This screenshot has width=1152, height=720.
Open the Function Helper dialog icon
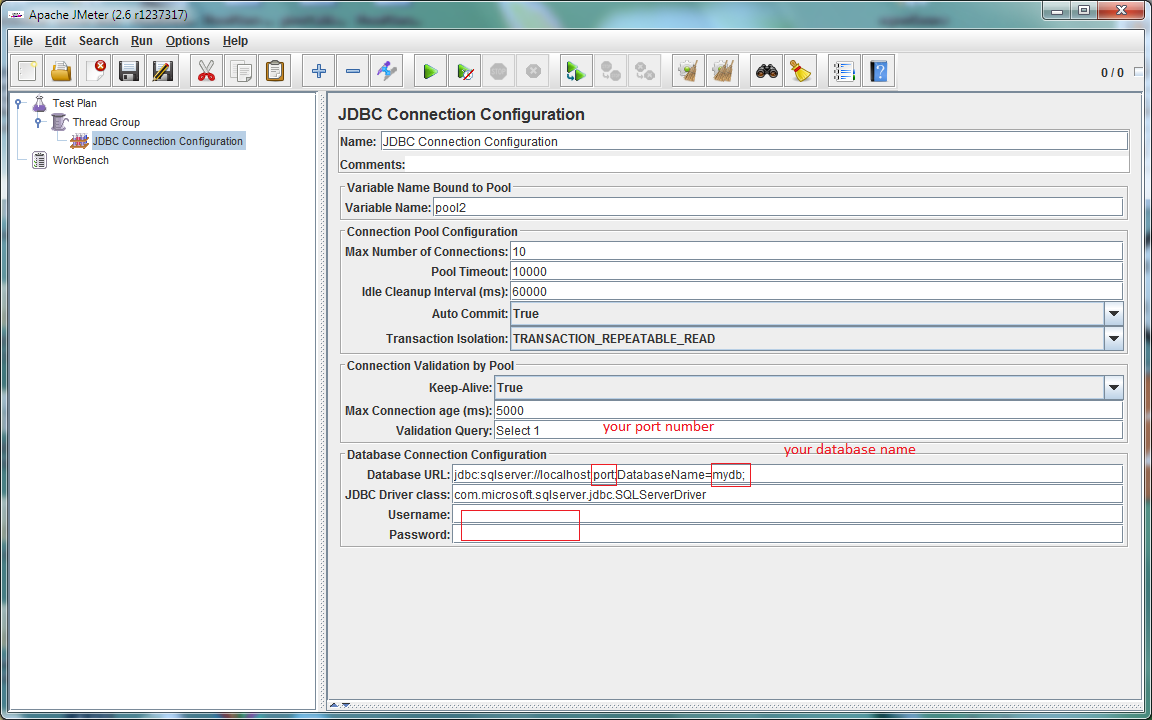(844, 71)
